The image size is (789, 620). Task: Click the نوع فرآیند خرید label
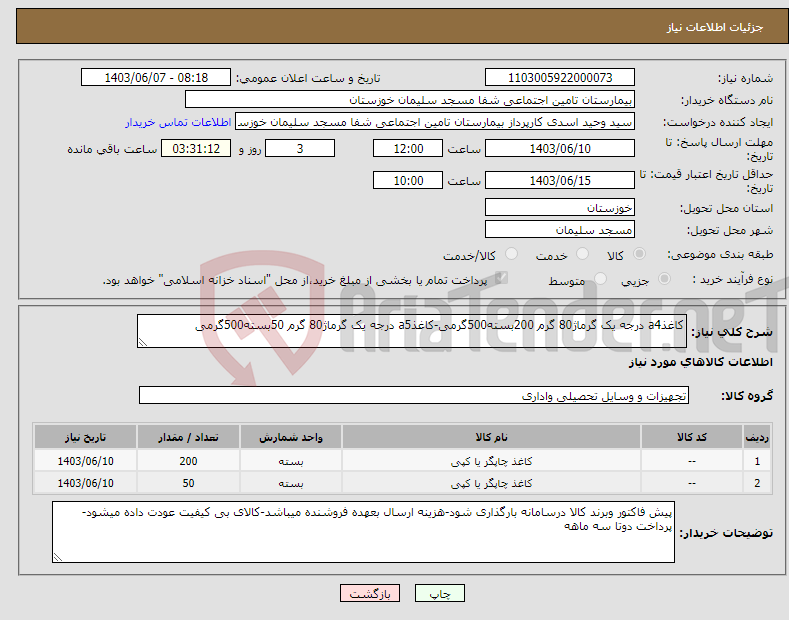(732, 279)
